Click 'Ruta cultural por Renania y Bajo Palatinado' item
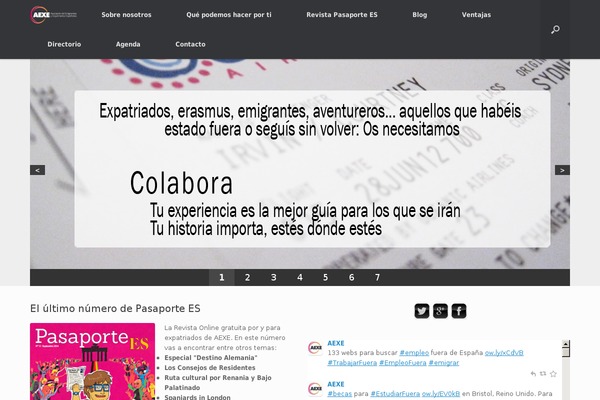 [x=218, y=383]
